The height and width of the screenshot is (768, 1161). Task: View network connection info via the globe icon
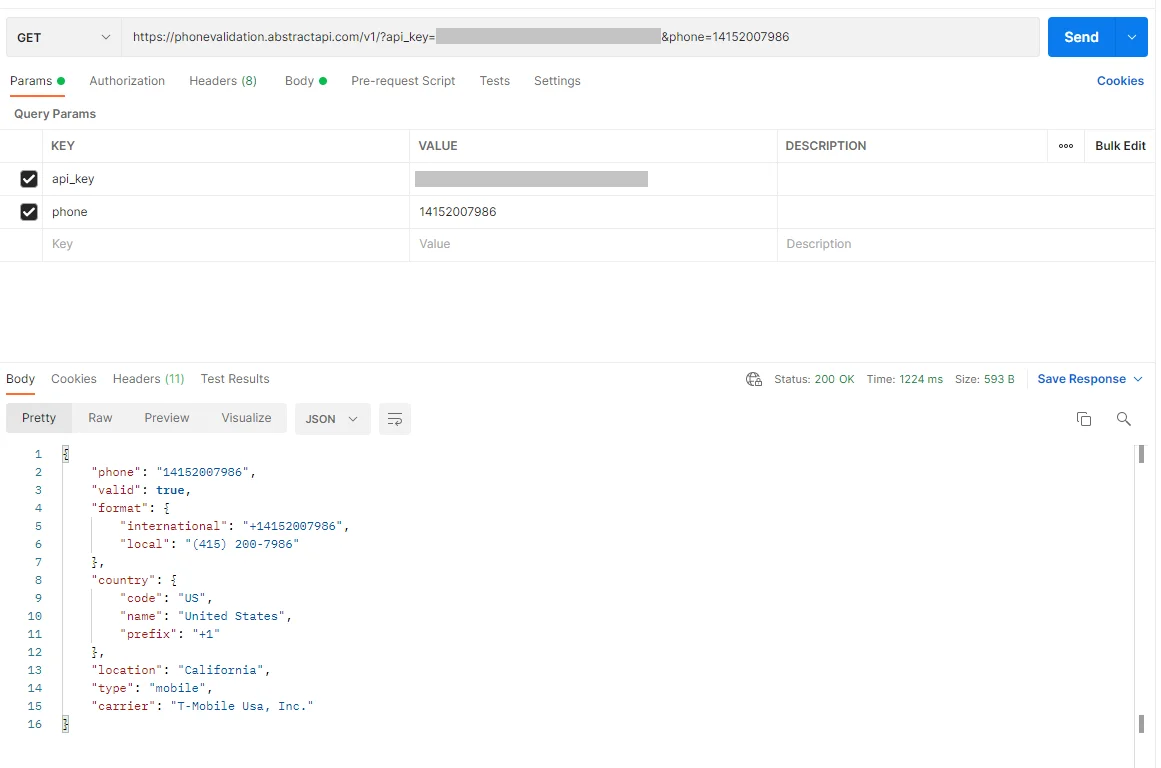pos(753,380)
